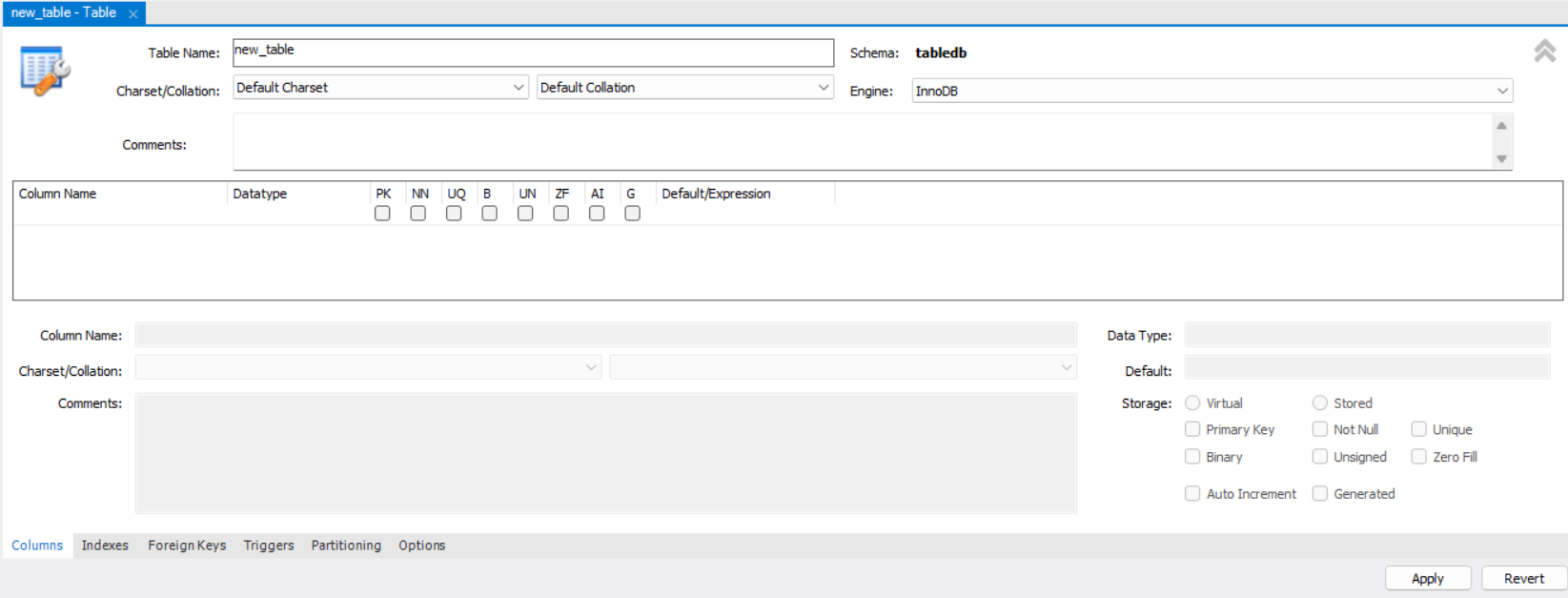Click the comments scrollbar up arrow
Screen dimensions: 1568x598
pyautogui.click(x=1501, y=126)
